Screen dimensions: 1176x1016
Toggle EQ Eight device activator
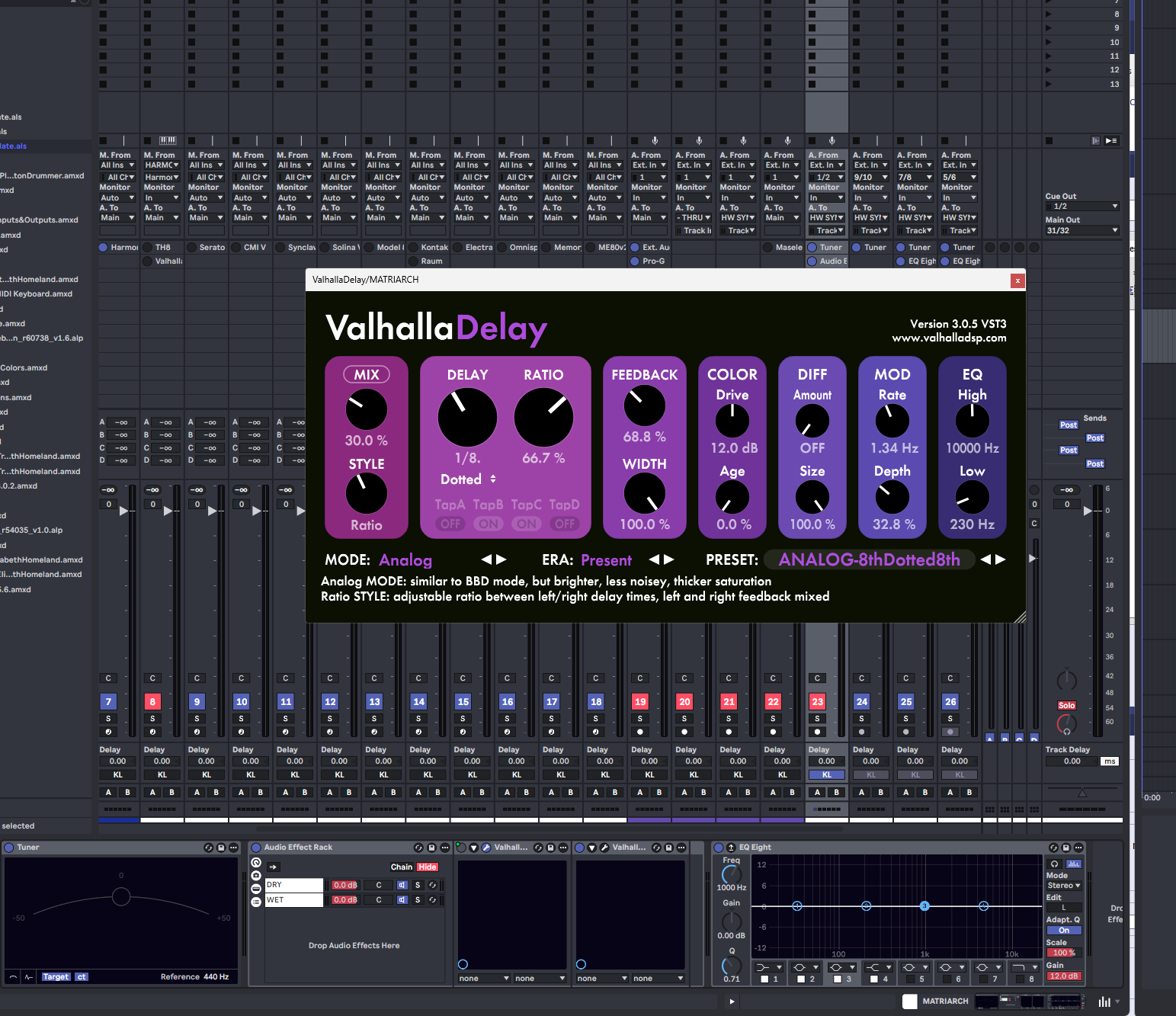click(x=718, y=848)
